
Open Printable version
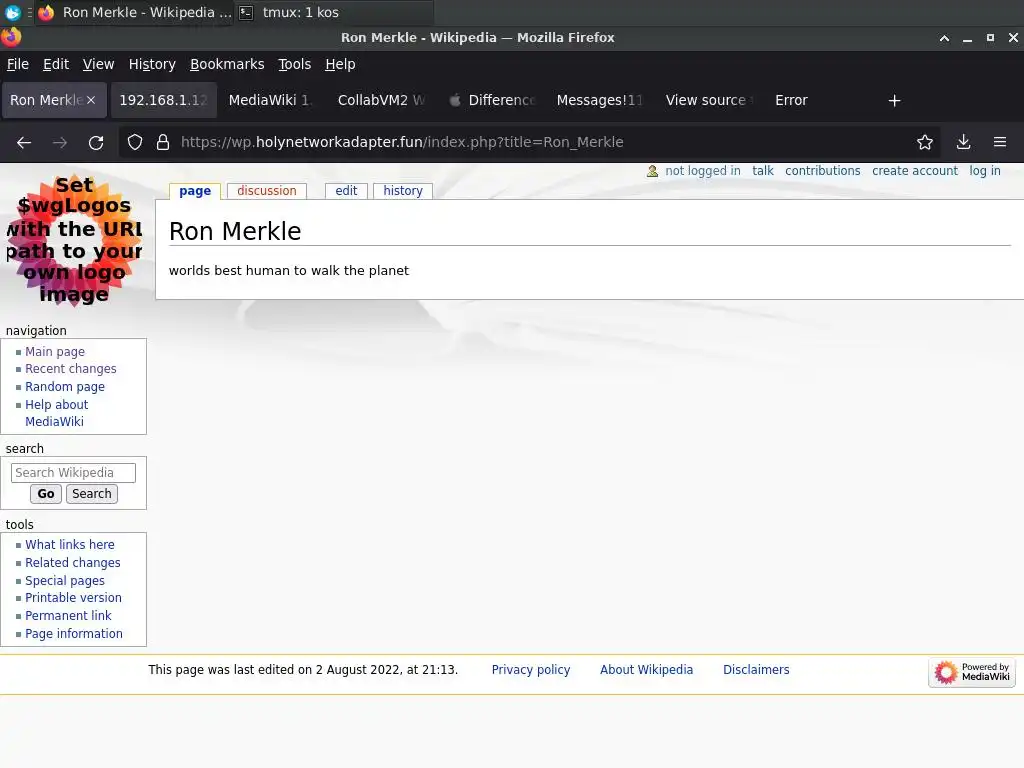pyautogui.click(x=73, y=598)
